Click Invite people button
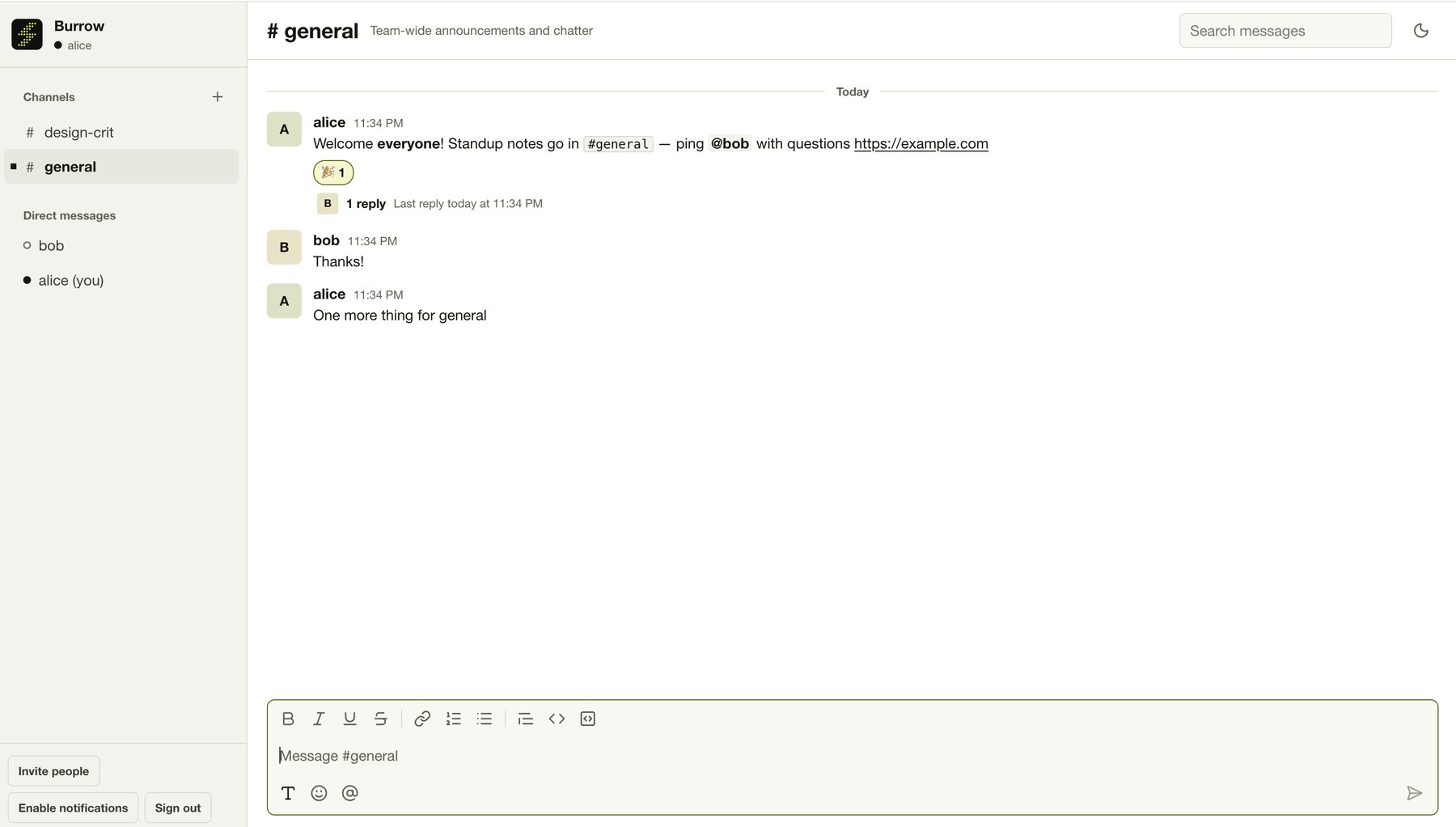 [53, 771]
